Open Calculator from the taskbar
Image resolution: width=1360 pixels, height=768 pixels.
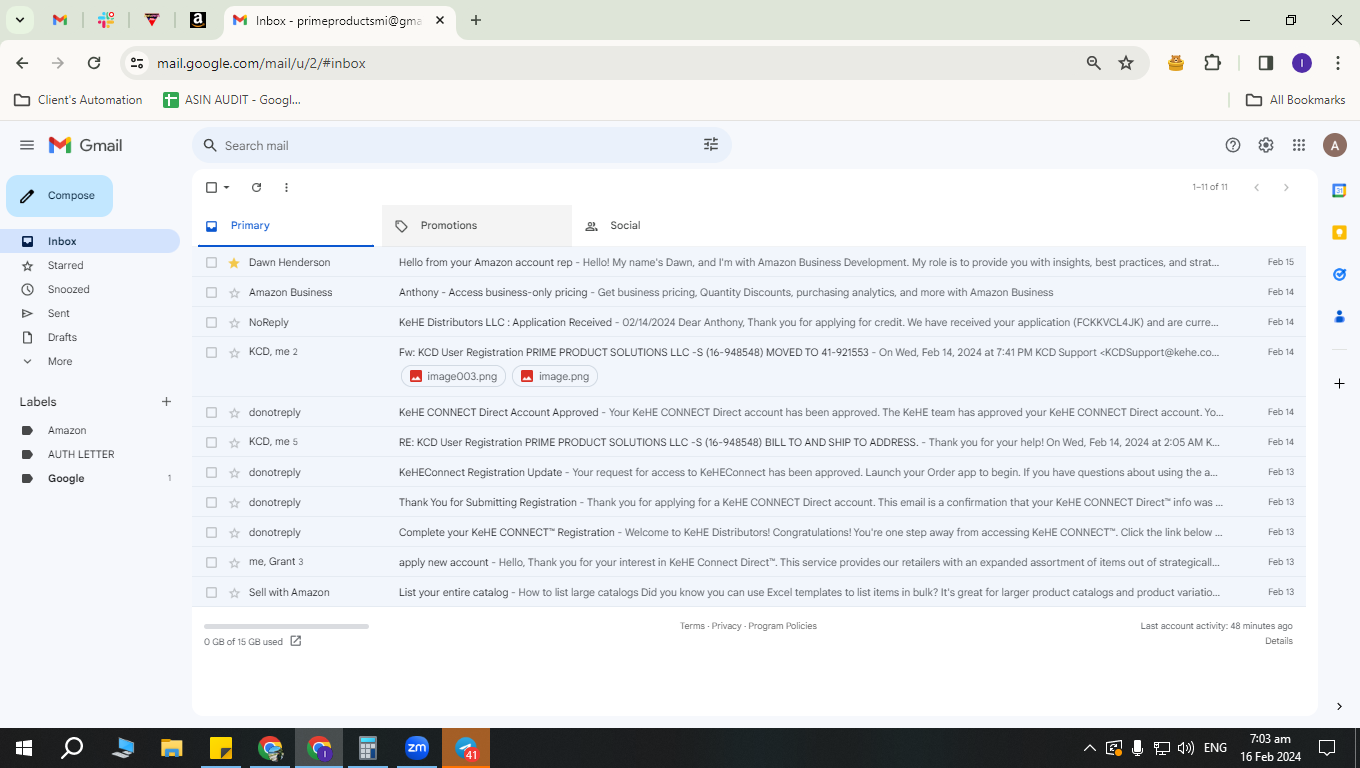coord(368,747)
